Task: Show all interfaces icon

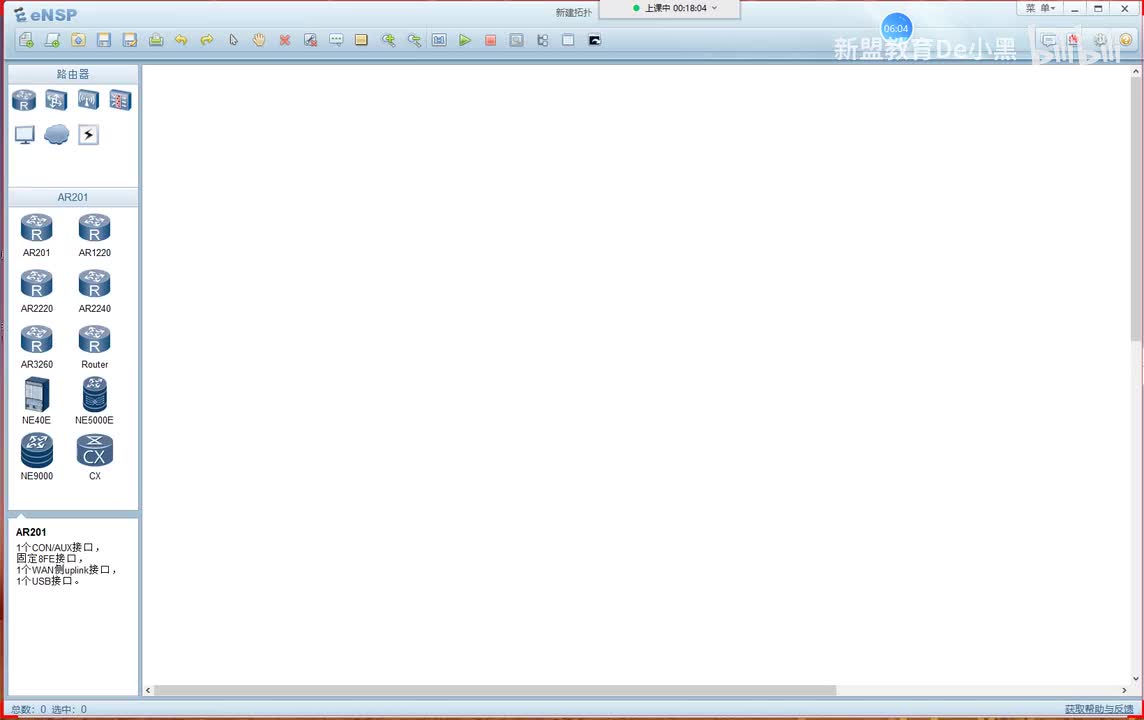Action: pos(543,40)
